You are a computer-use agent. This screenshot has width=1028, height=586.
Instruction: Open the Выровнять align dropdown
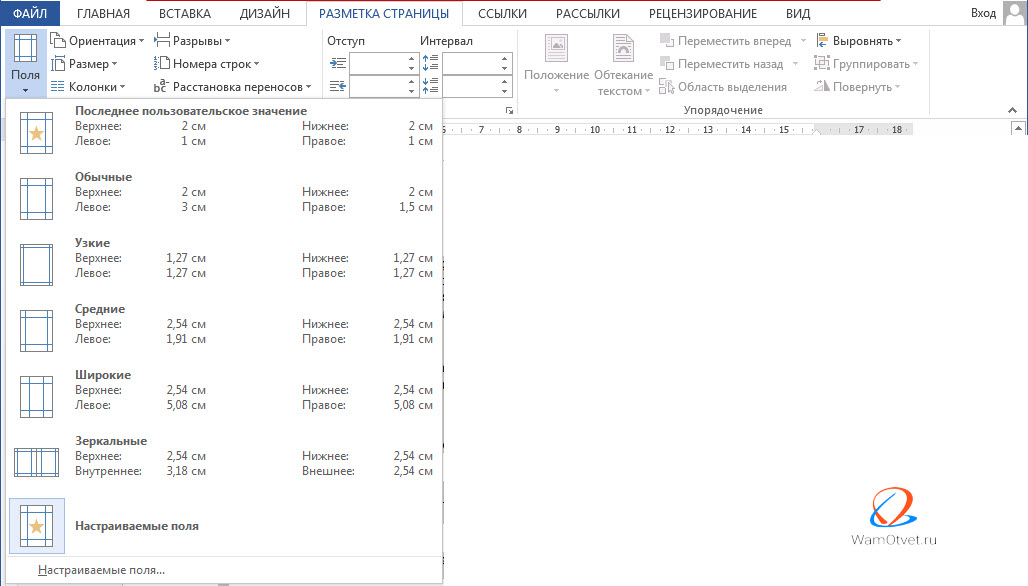(860, 41)
